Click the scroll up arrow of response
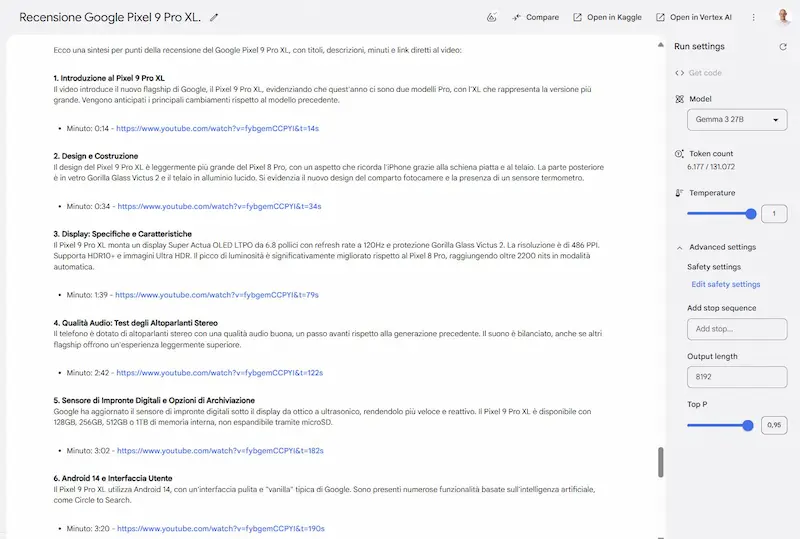This screenshot has width=800, height=539. 661,45
